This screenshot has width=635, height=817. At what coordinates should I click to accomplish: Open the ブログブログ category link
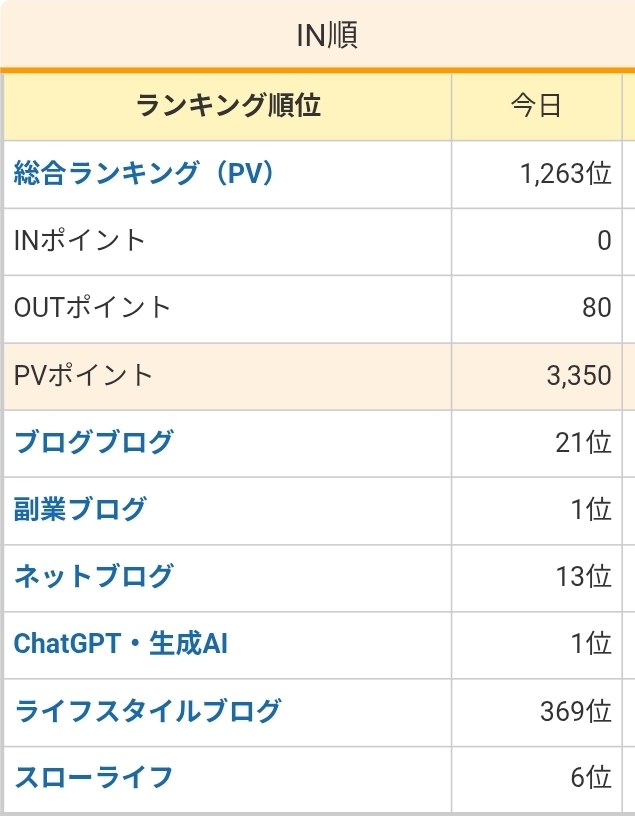click(93, 441)
